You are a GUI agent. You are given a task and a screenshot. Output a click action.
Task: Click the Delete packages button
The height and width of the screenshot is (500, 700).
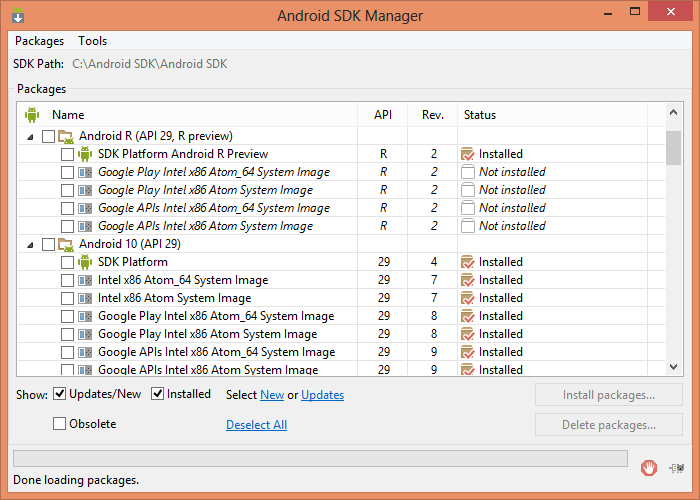[x=609, y=425]
